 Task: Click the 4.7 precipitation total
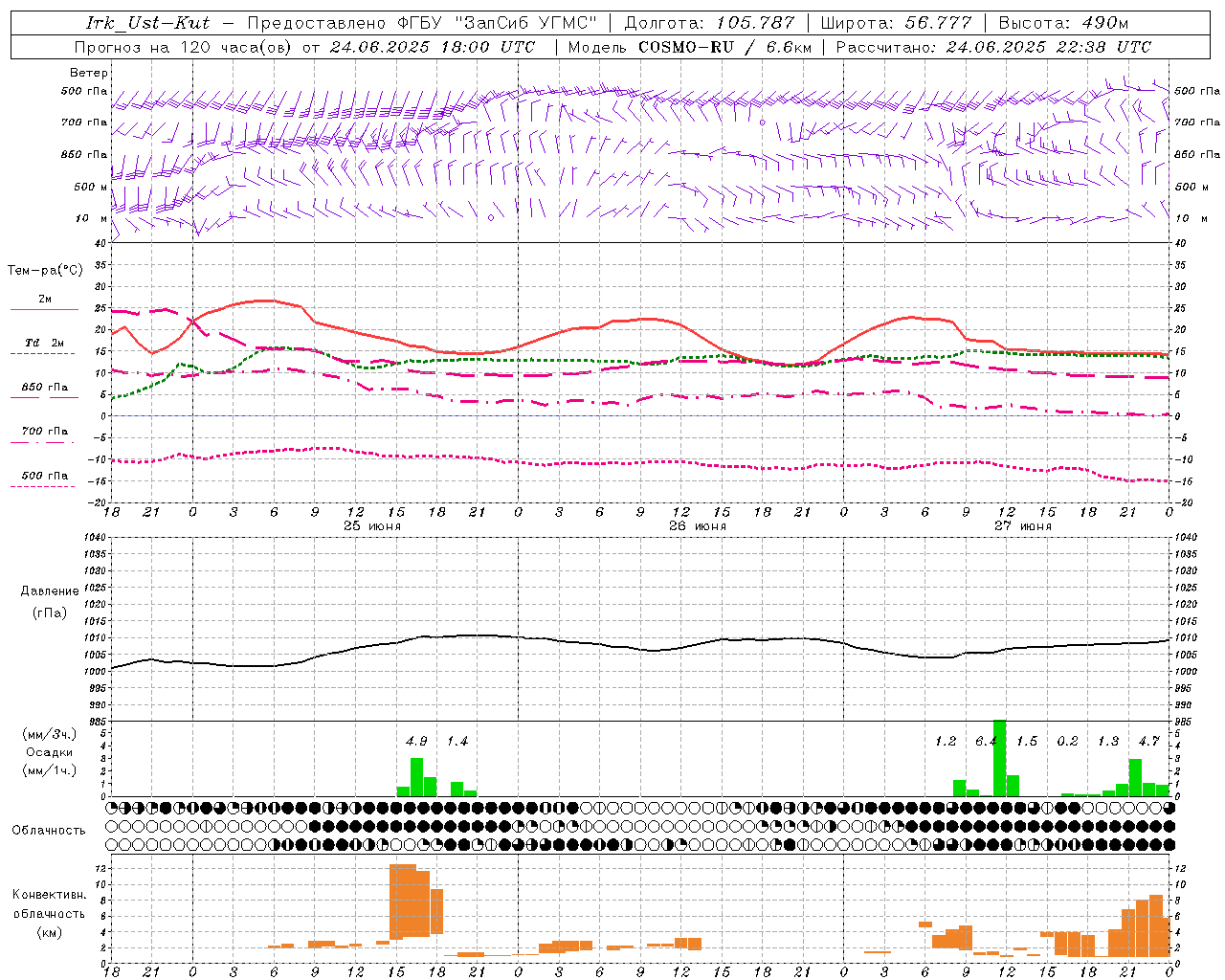tap(1148, 741)
